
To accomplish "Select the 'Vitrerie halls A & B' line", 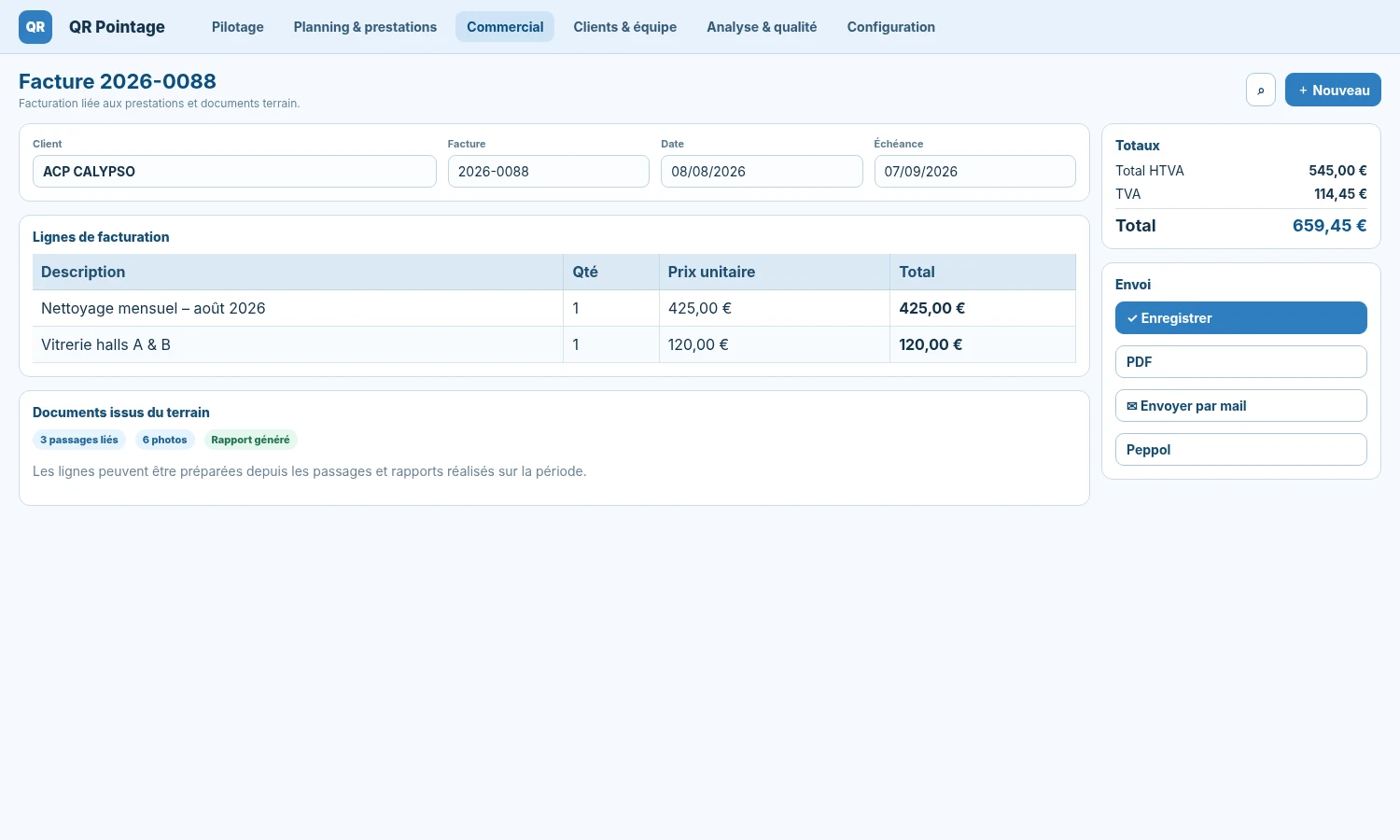I will tap(554, 344).
